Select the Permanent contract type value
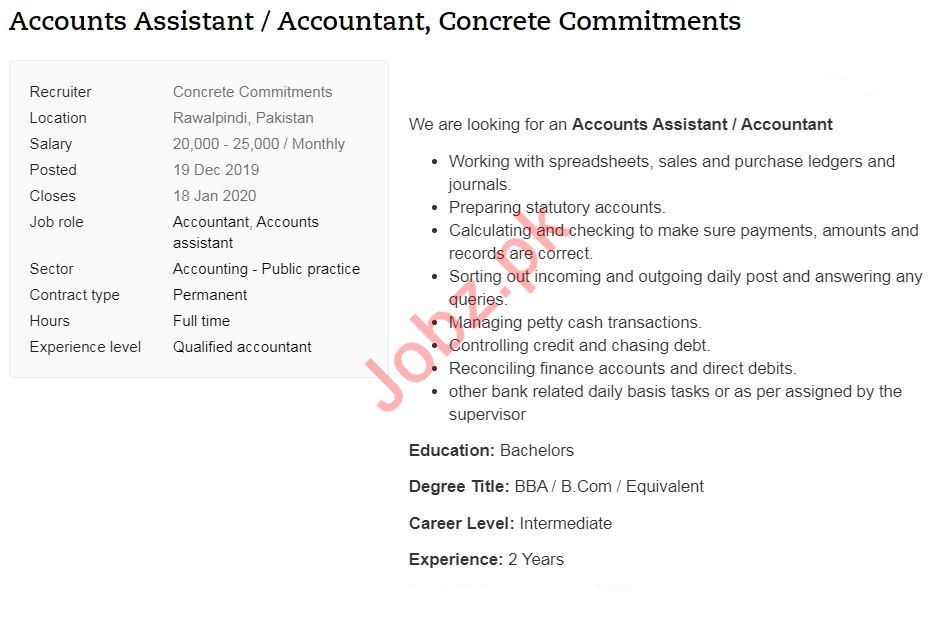 pyautogui.click(x=210, y=295)
